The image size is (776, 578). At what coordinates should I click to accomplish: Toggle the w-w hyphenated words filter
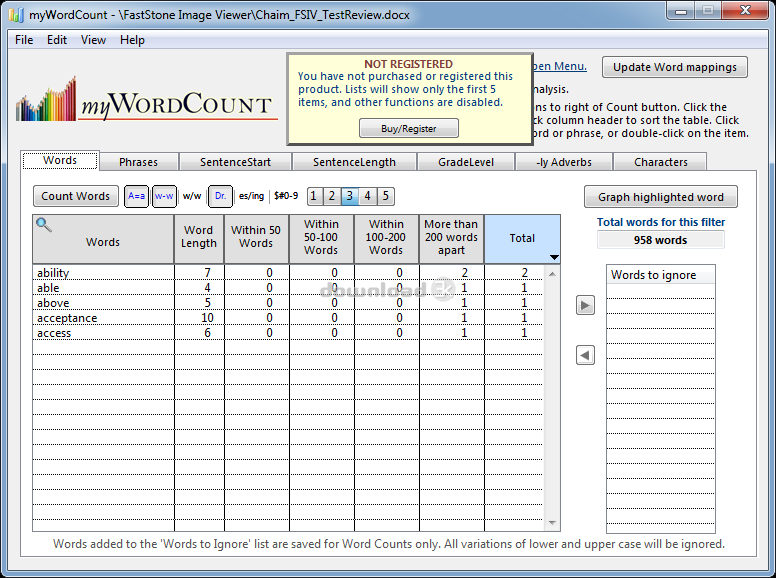tap(164, 196)
